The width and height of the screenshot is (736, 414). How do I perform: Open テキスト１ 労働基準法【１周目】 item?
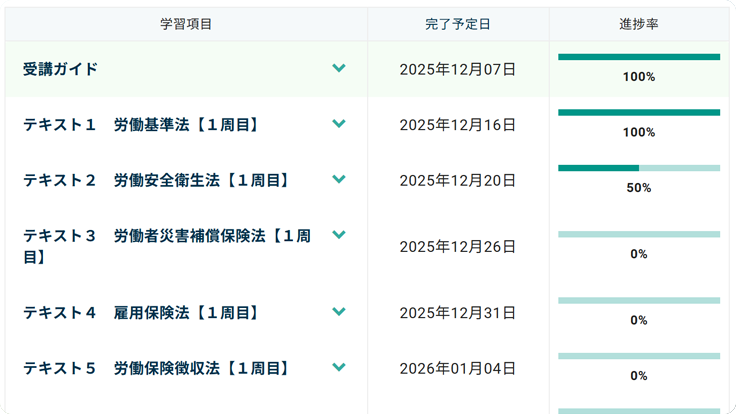point(141,125)
